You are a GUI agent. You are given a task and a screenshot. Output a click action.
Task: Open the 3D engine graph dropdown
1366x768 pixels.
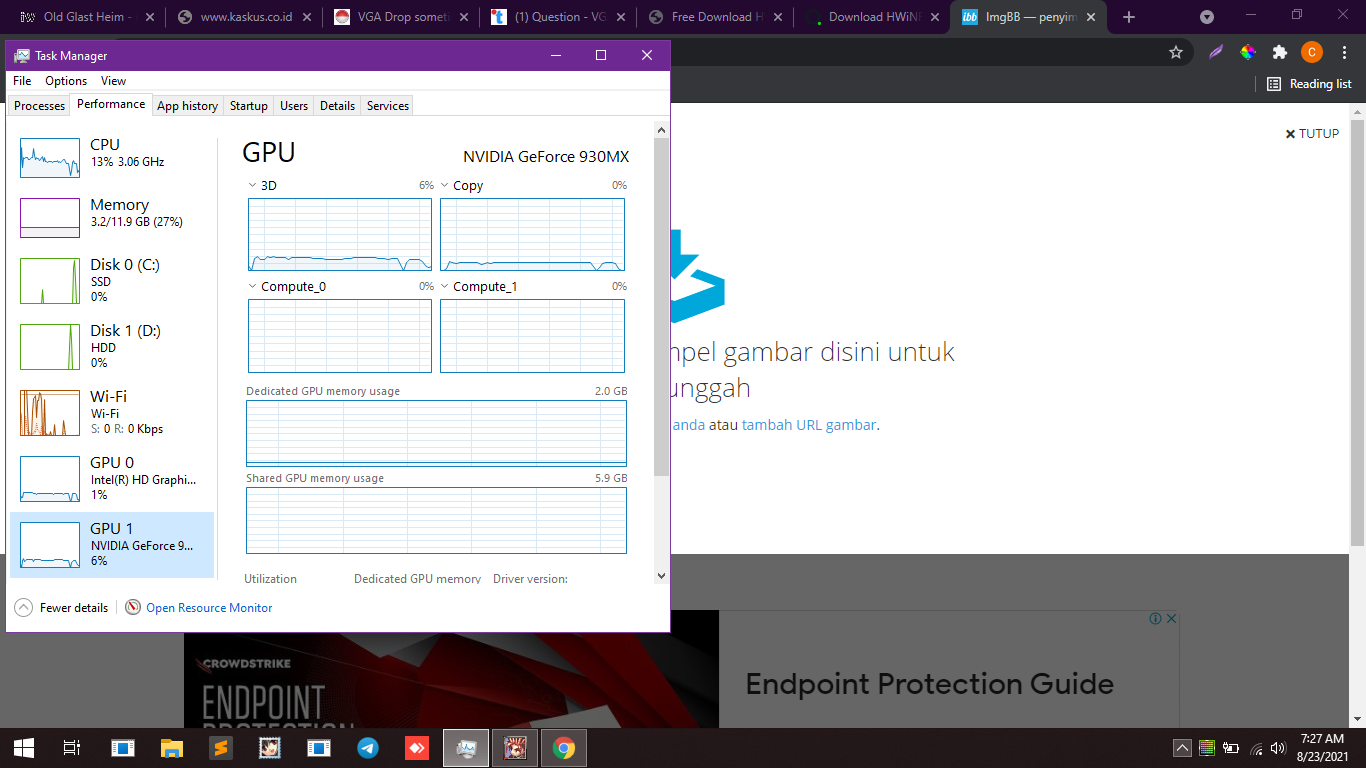pos(252,185)
